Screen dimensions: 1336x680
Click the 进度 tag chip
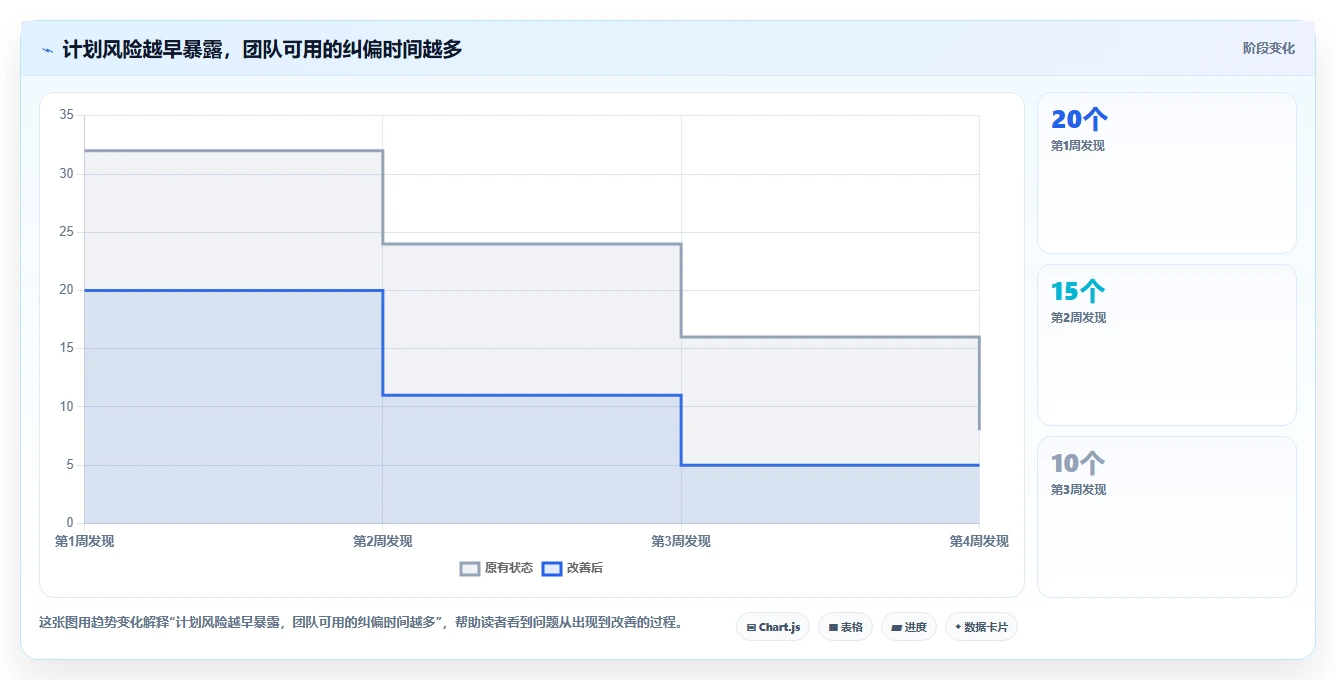click(909, 627)
